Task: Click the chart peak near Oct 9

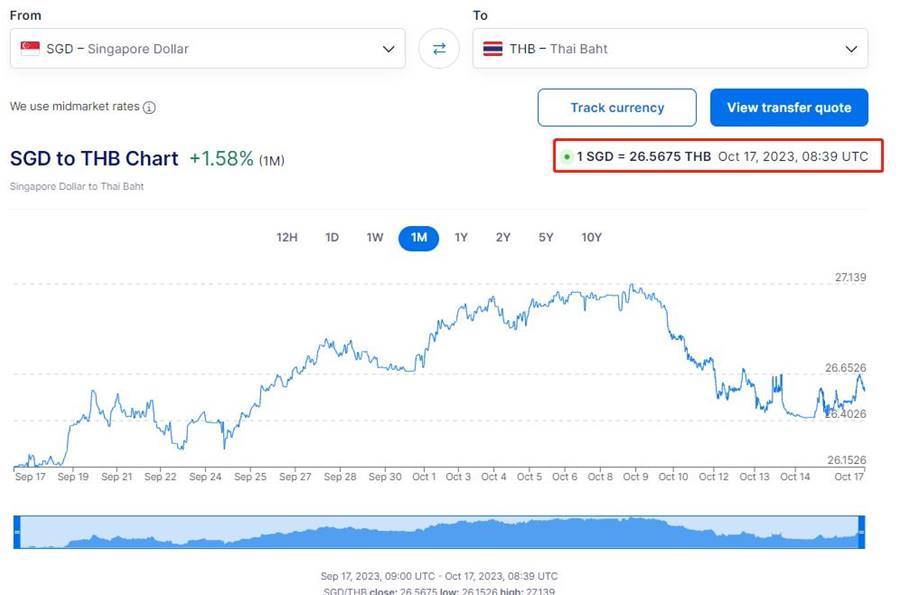Action: click(632, 285)
